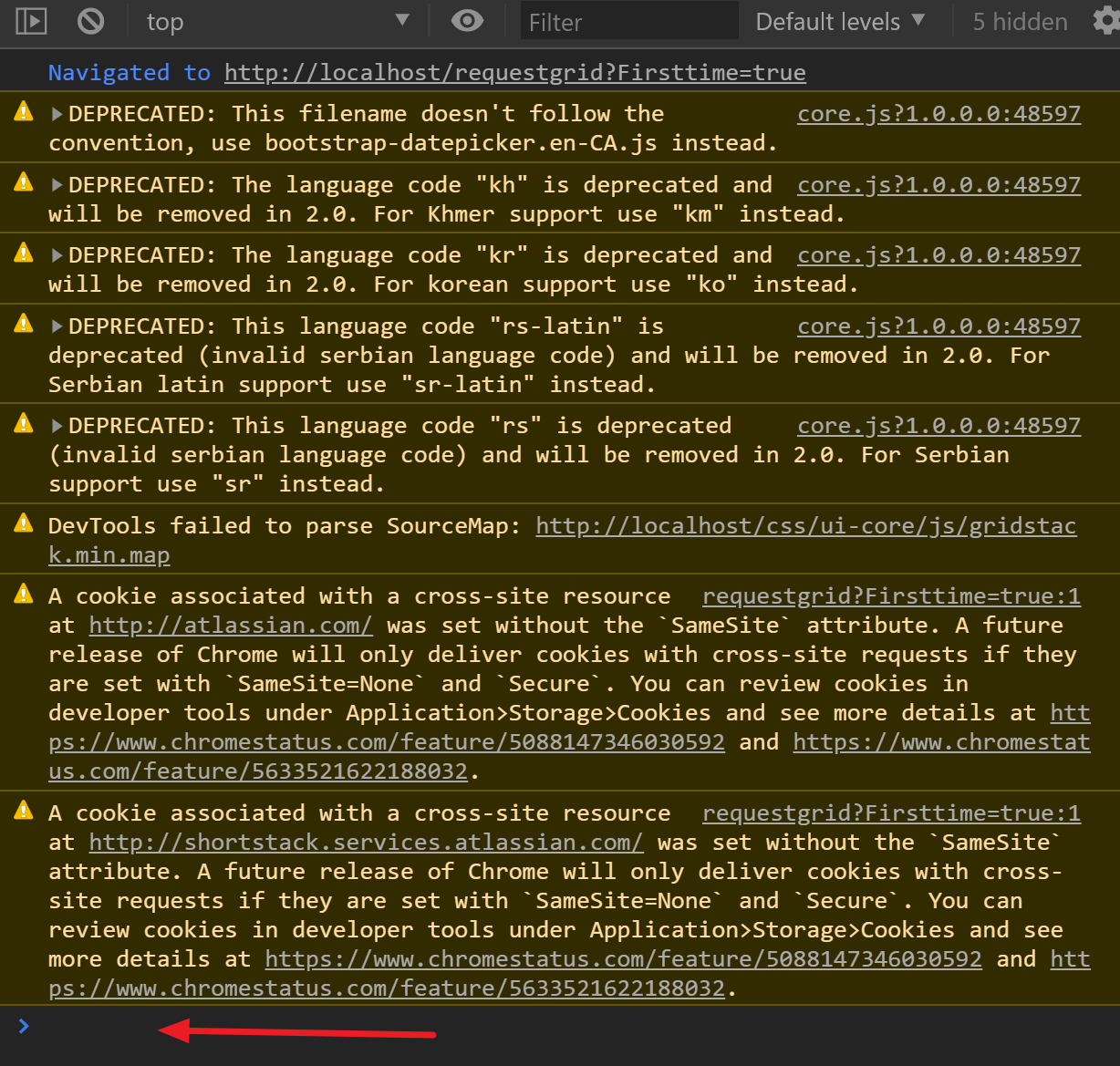1120x1066 pixels.
Task: Open the http://atlassian.com/ link
Action: [x=231, y=626]
